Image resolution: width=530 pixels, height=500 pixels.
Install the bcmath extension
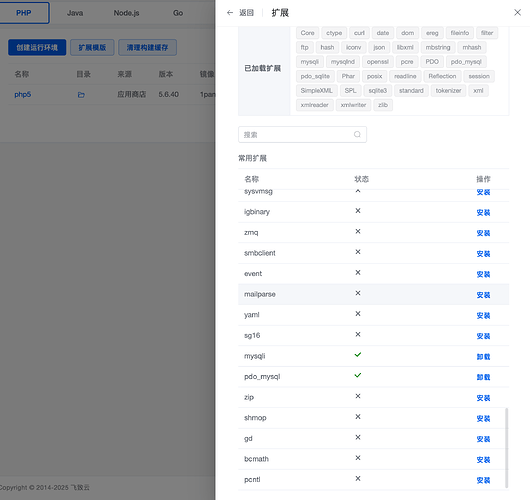pyautogui.click(x=483, y=460)
